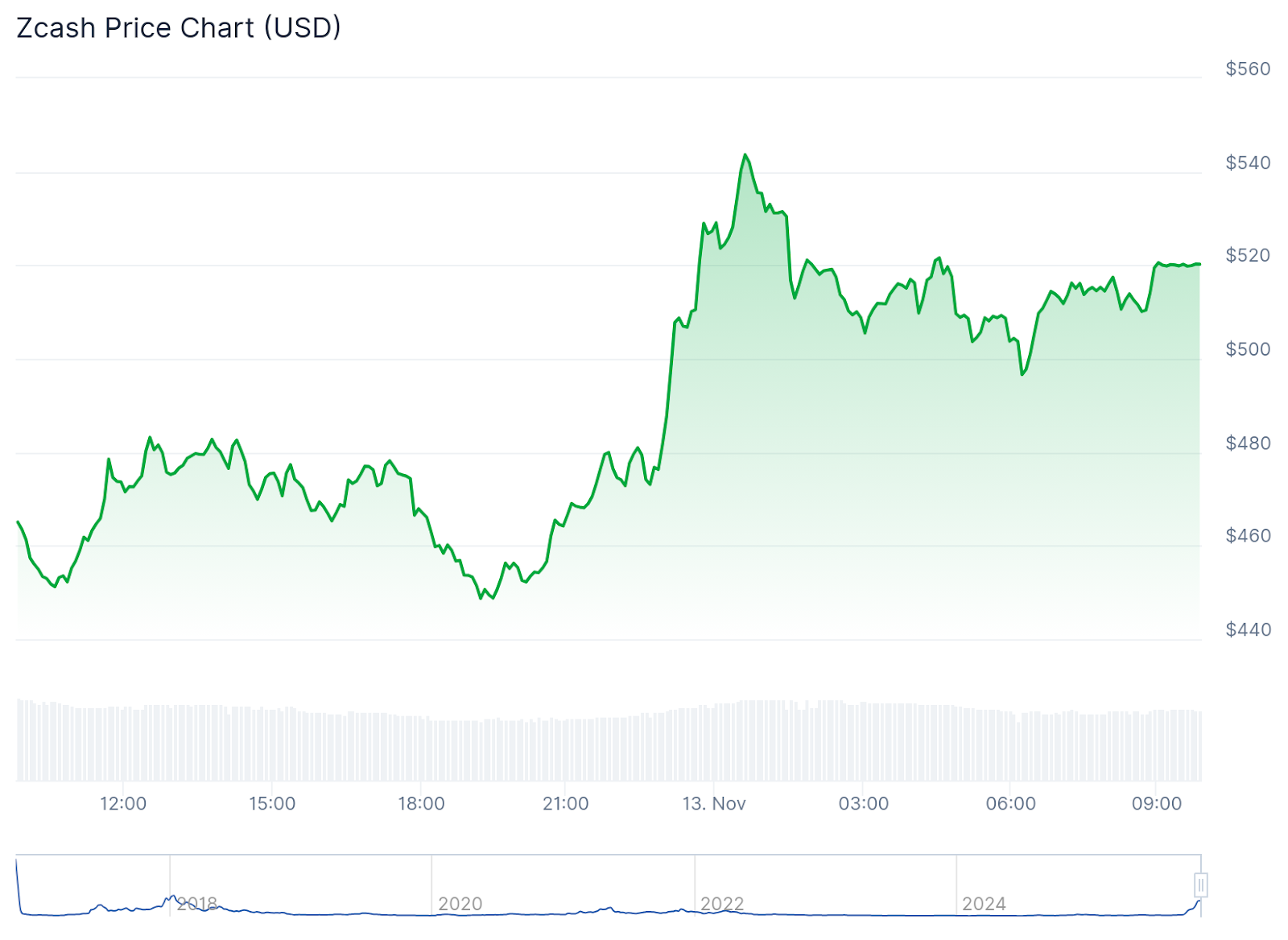This screenshot has height=940, width=1288.
Task: Click the $460 price axis label
Action: click(x=1248, y=536)
